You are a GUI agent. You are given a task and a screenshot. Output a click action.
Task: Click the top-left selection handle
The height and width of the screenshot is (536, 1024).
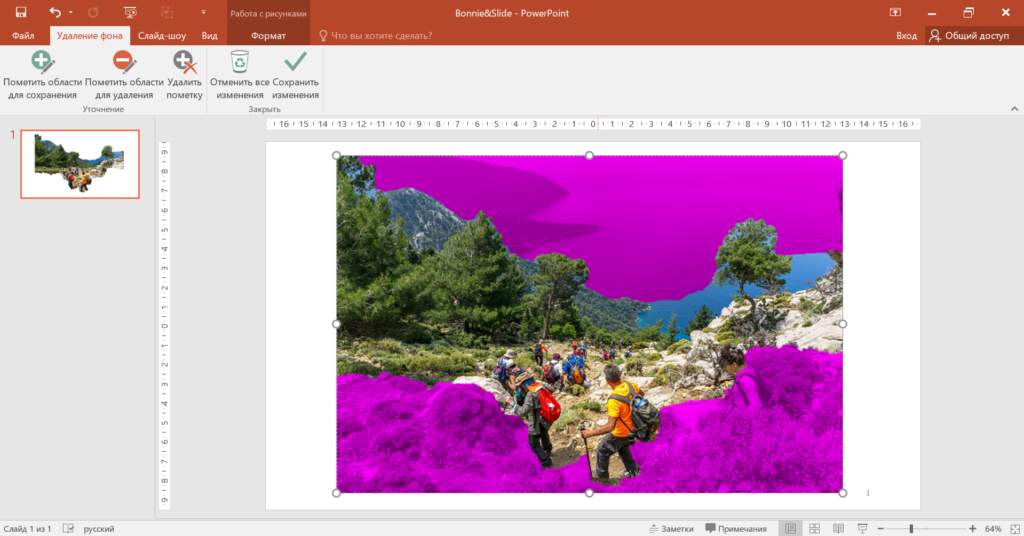point(336,155)
